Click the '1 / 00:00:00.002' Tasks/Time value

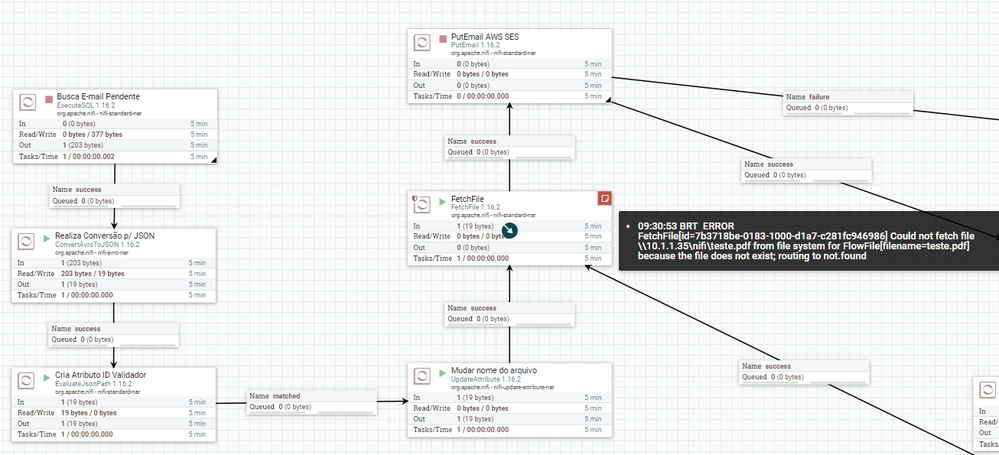(89, 157)
